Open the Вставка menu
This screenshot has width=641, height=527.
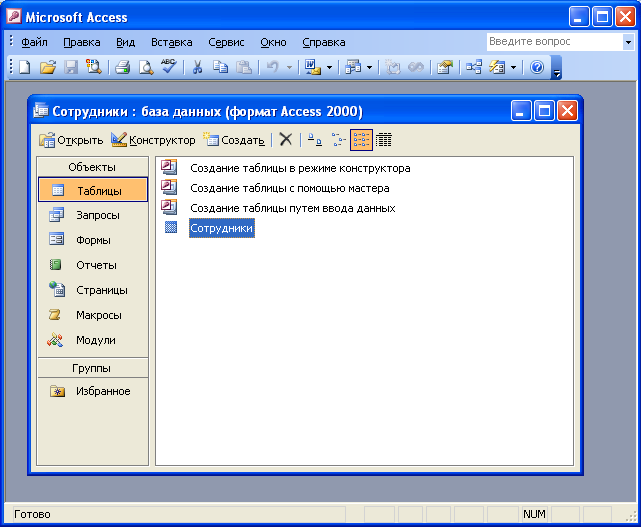tap(172, 42)
